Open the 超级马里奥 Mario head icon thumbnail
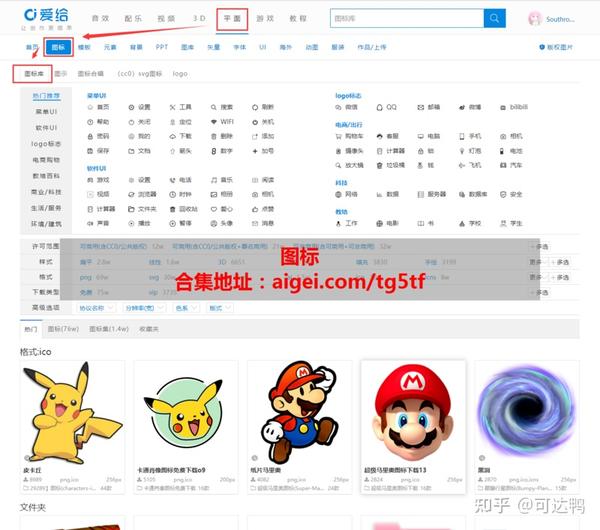The width and height of the screenshot is (600, 530). coord(413,413)
